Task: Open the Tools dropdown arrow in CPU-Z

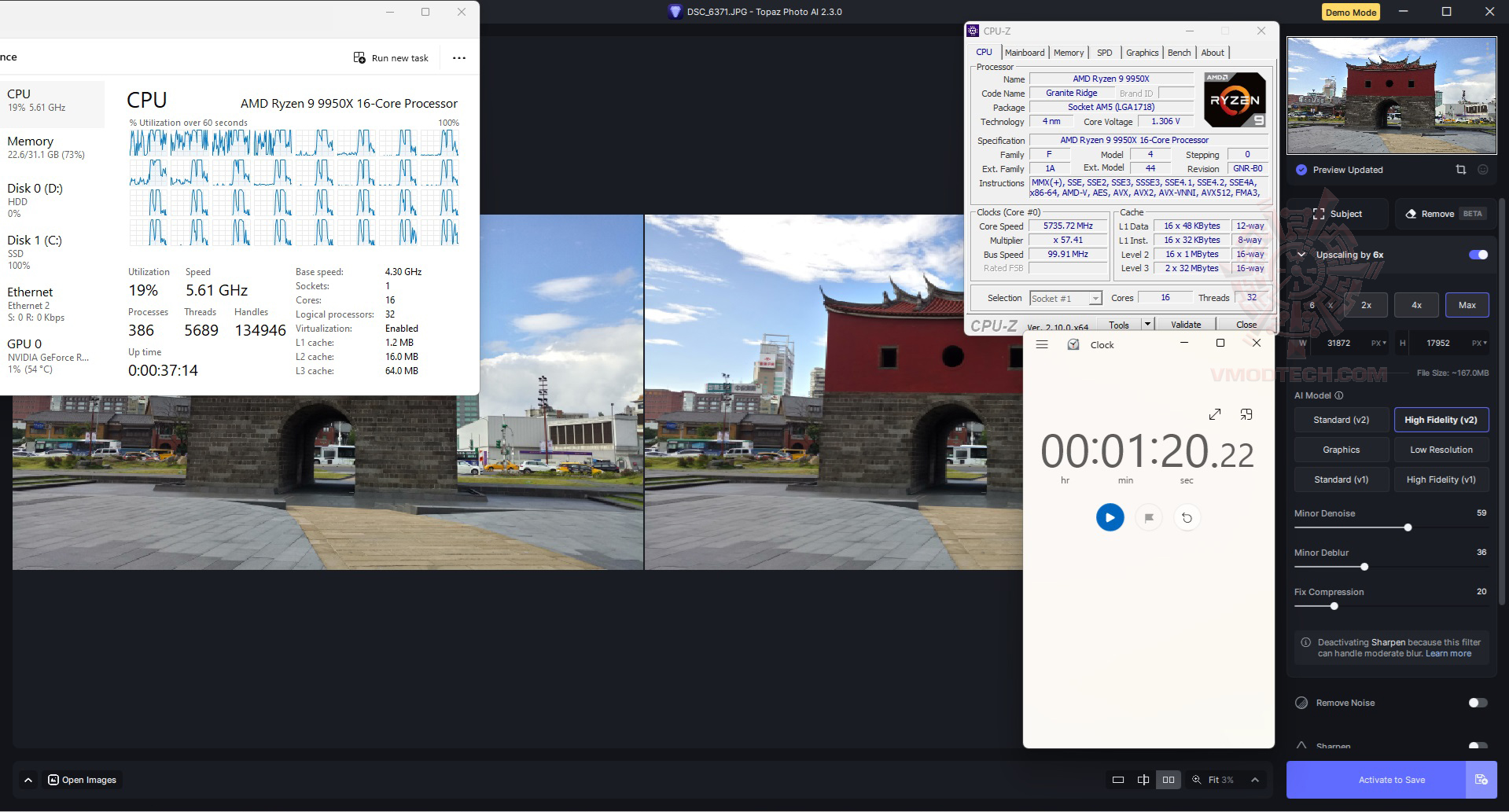Action: [x=1147, y=324]
